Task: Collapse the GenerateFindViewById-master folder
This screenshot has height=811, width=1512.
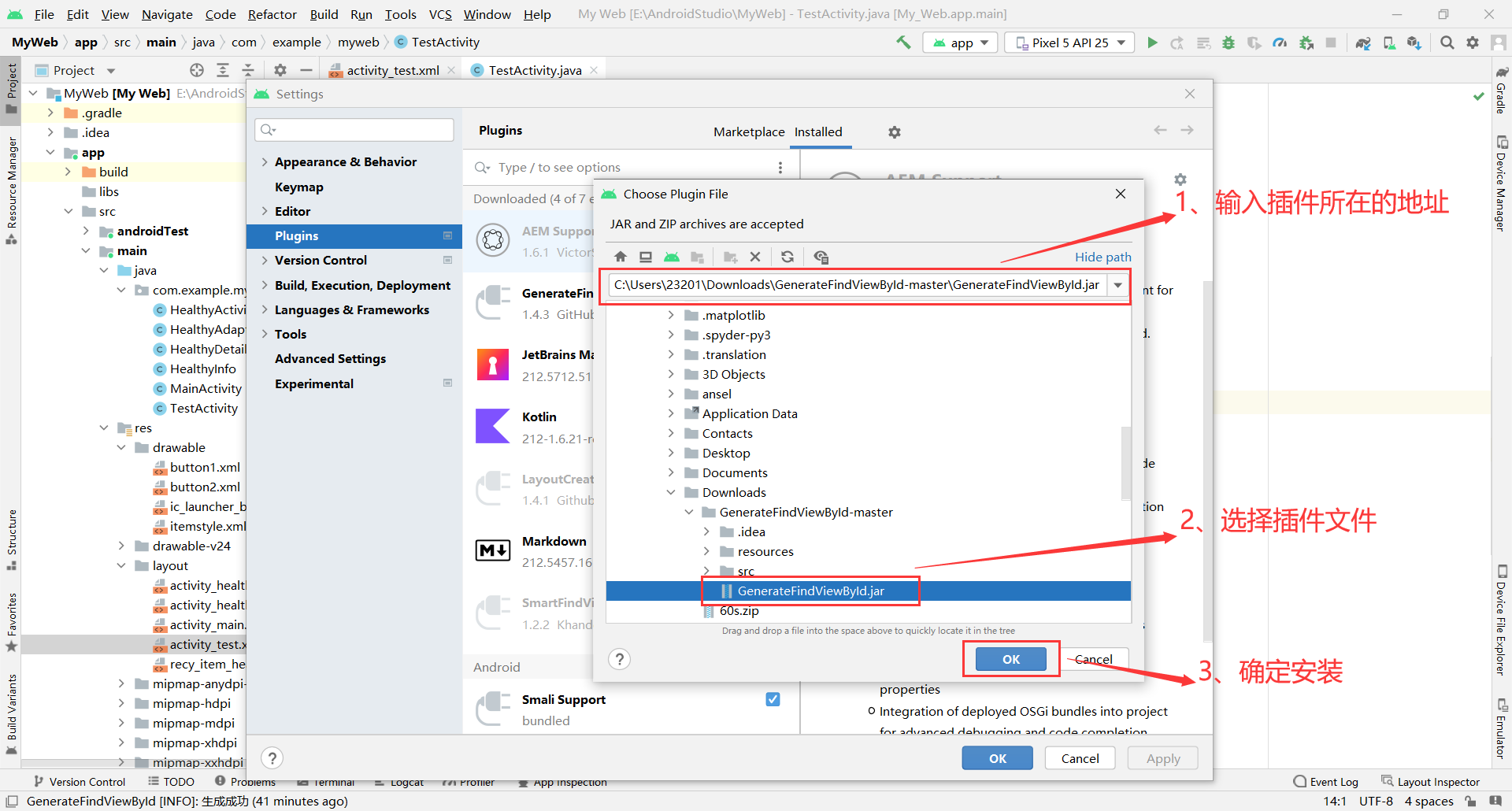Action: tap(689, 512)
